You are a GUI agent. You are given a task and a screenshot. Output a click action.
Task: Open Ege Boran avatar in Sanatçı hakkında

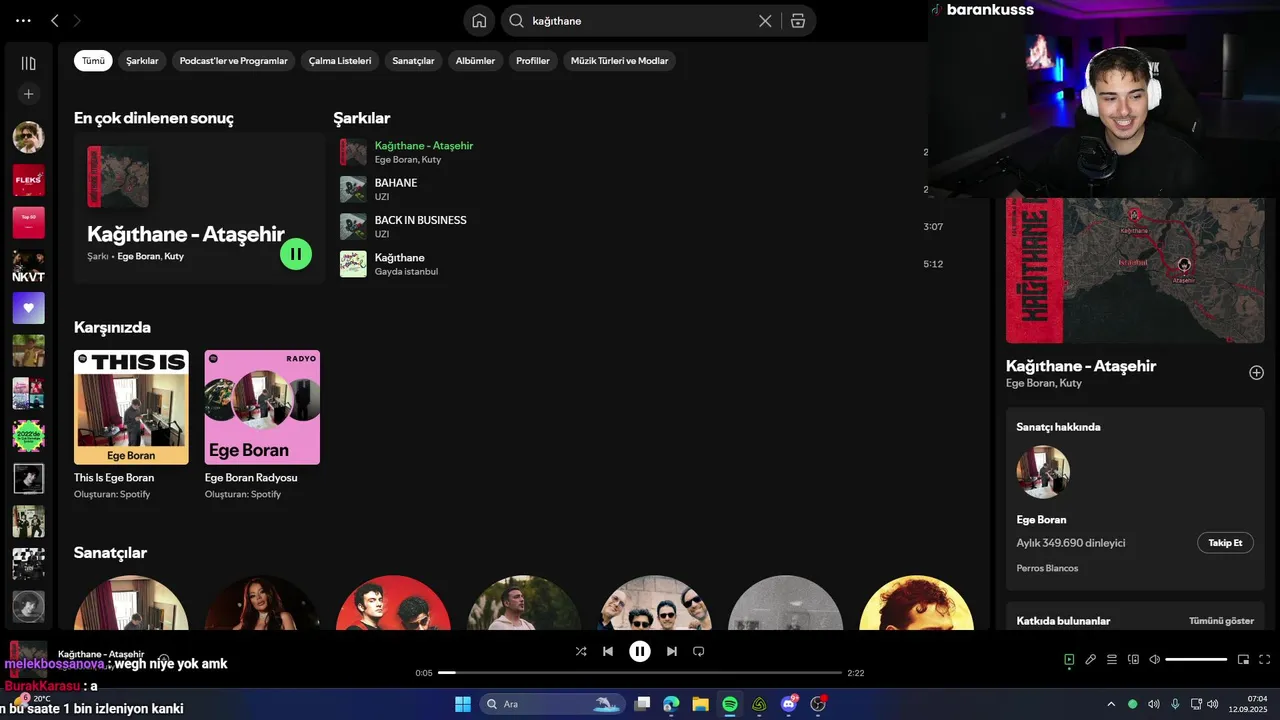click(1043, 472)
